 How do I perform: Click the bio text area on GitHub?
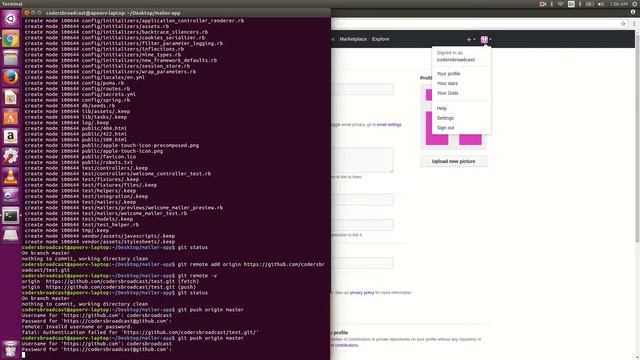pos(362,160)
